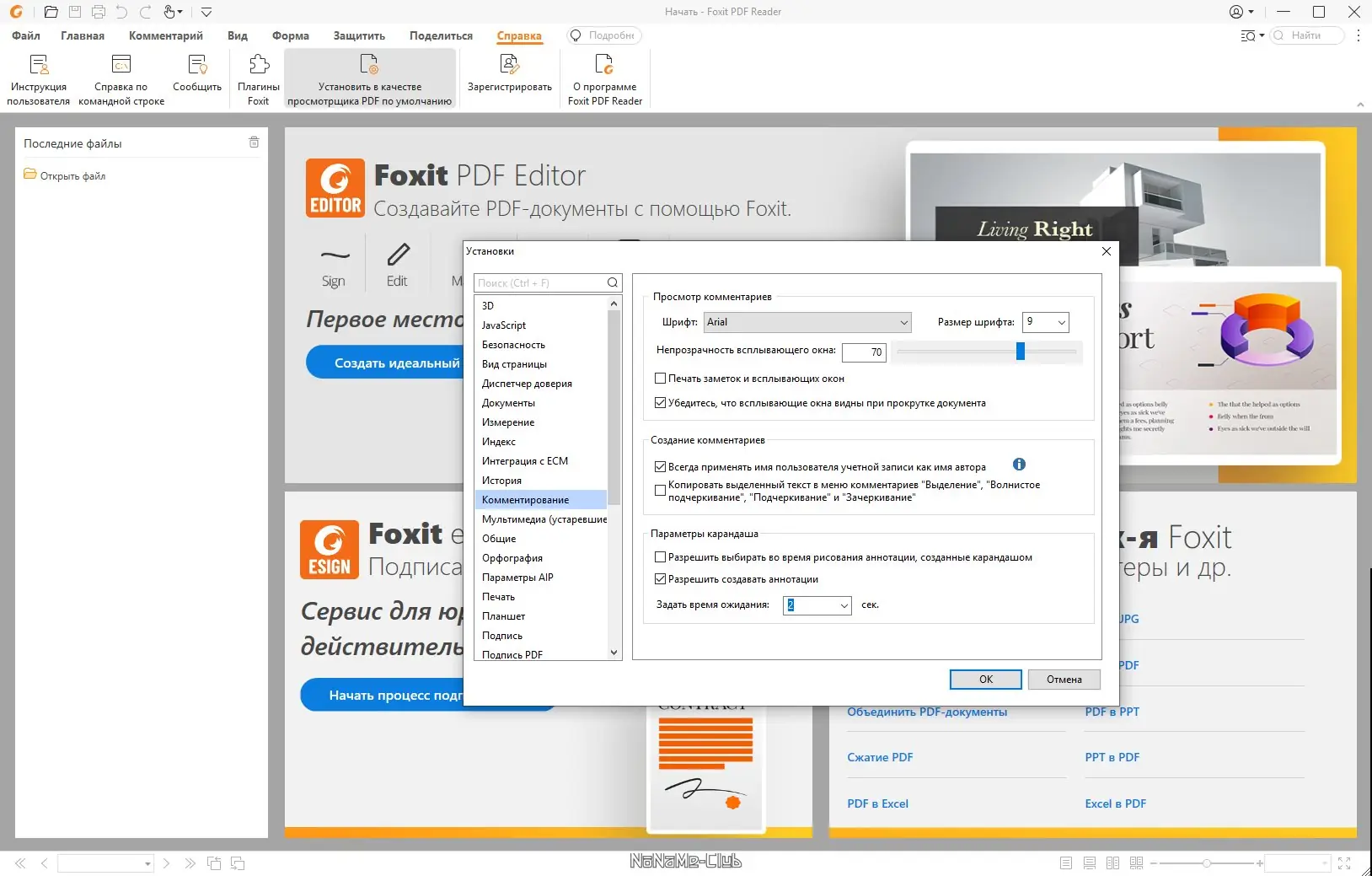
Task: Open Плагины Foxit puzzle icon
Action: (259, 65)
